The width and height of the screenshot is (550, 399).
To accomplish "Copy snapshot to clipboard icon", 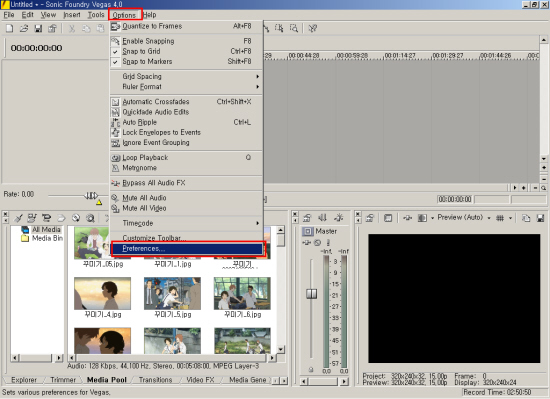I will 526,218.
